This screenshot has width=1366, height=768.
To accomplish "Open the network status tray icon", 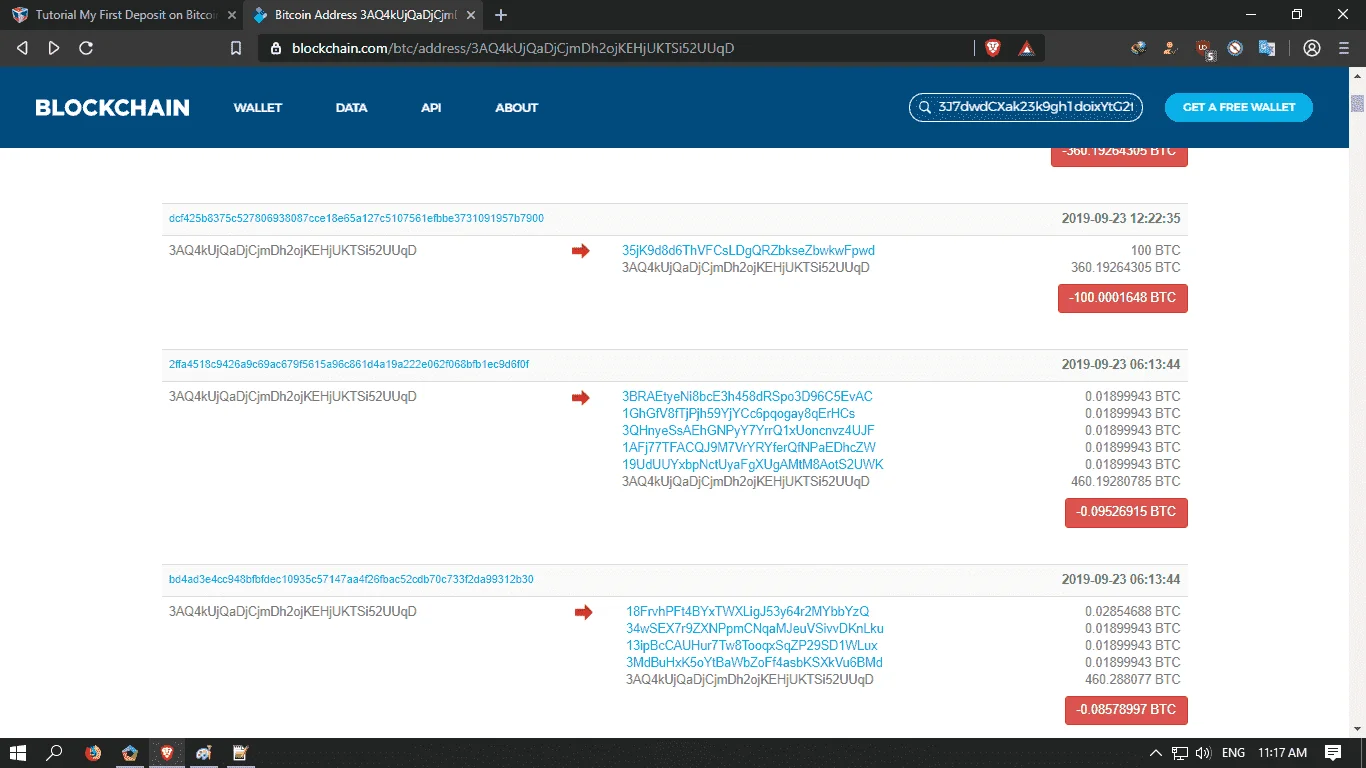I will (x=1180, y=753).
